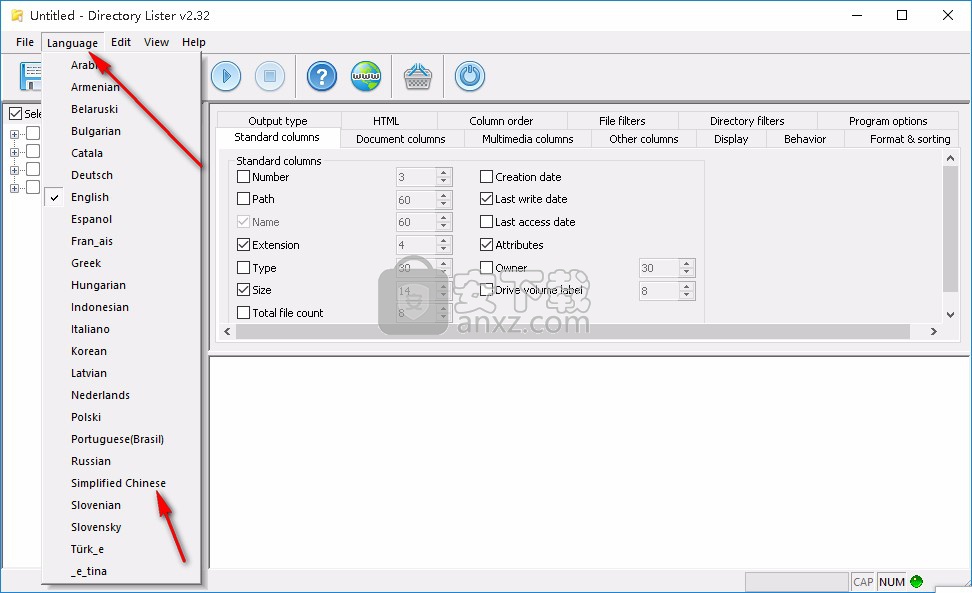972x593 pixels.
Task: Click the save floppy disk toolbar icon
Action: click(30, 76)
